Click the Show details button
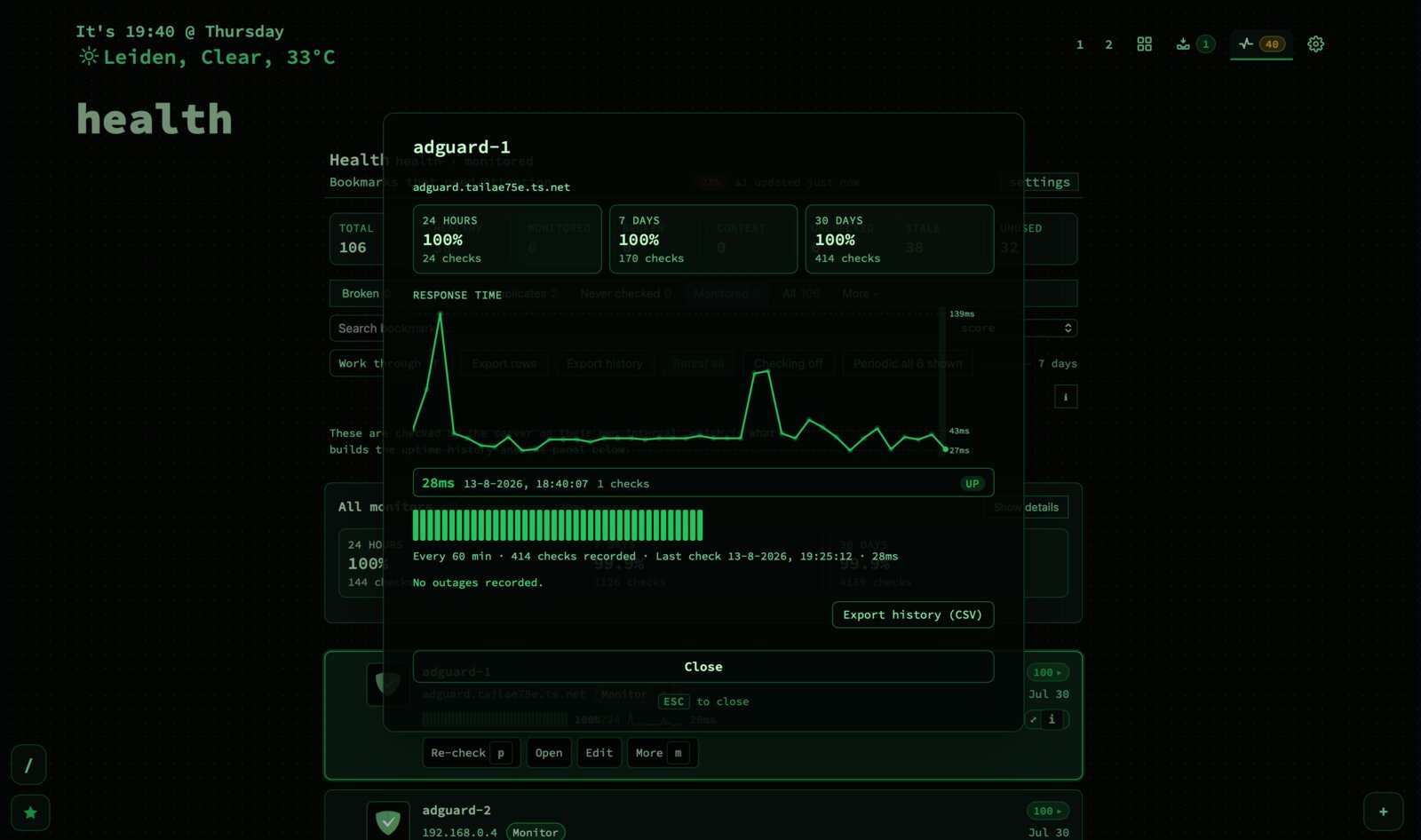The image size is (1421, 840). point(1026,507)
